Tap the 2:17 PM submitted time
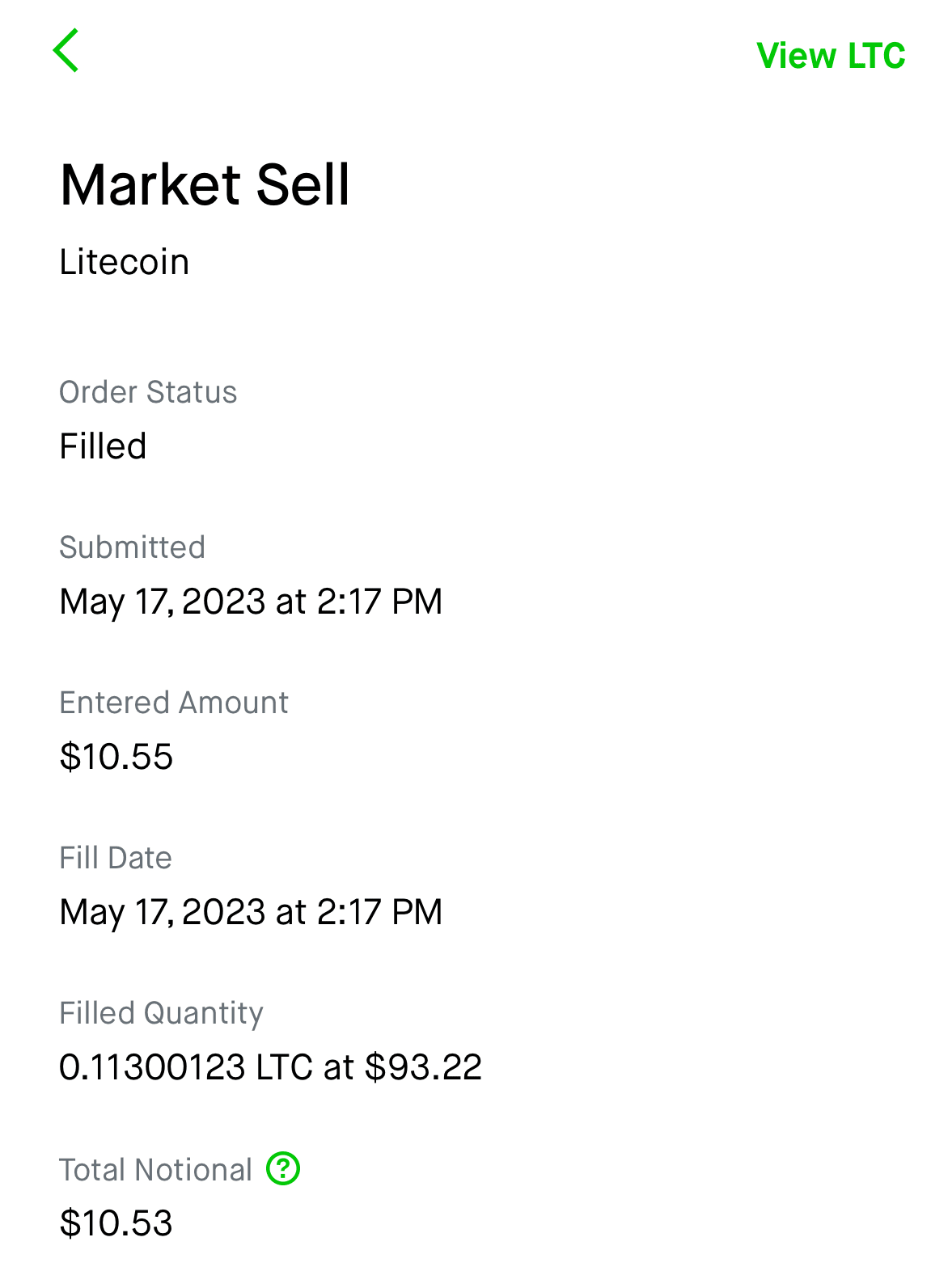The image size is (931, 1288). coord(379,602)
